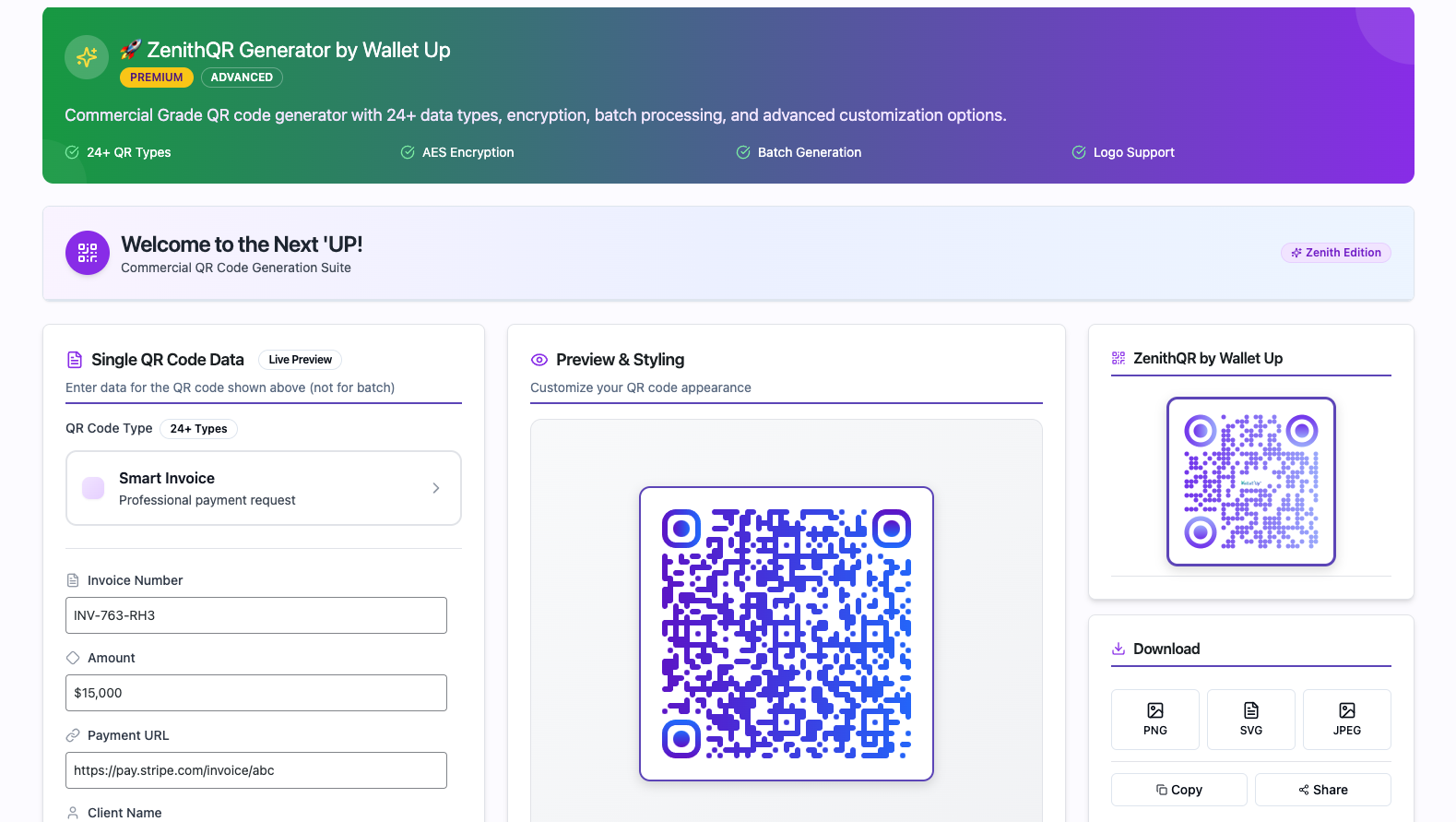Click the Zenith Edition badge
1456x822 pixels.
1336,253
